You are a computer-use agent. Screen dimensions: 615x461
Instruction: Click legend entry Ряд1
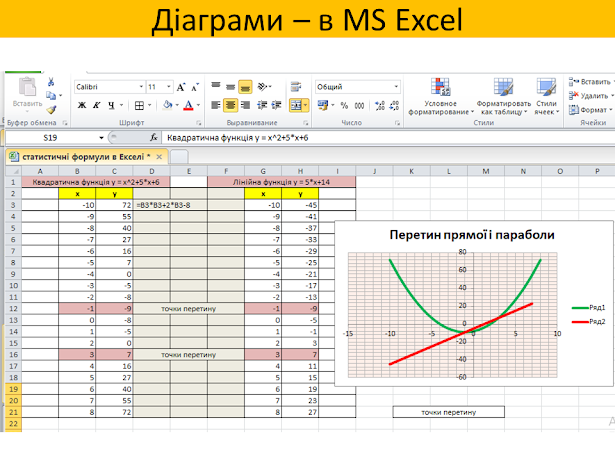pyautogui.click(x=589, y=308)
